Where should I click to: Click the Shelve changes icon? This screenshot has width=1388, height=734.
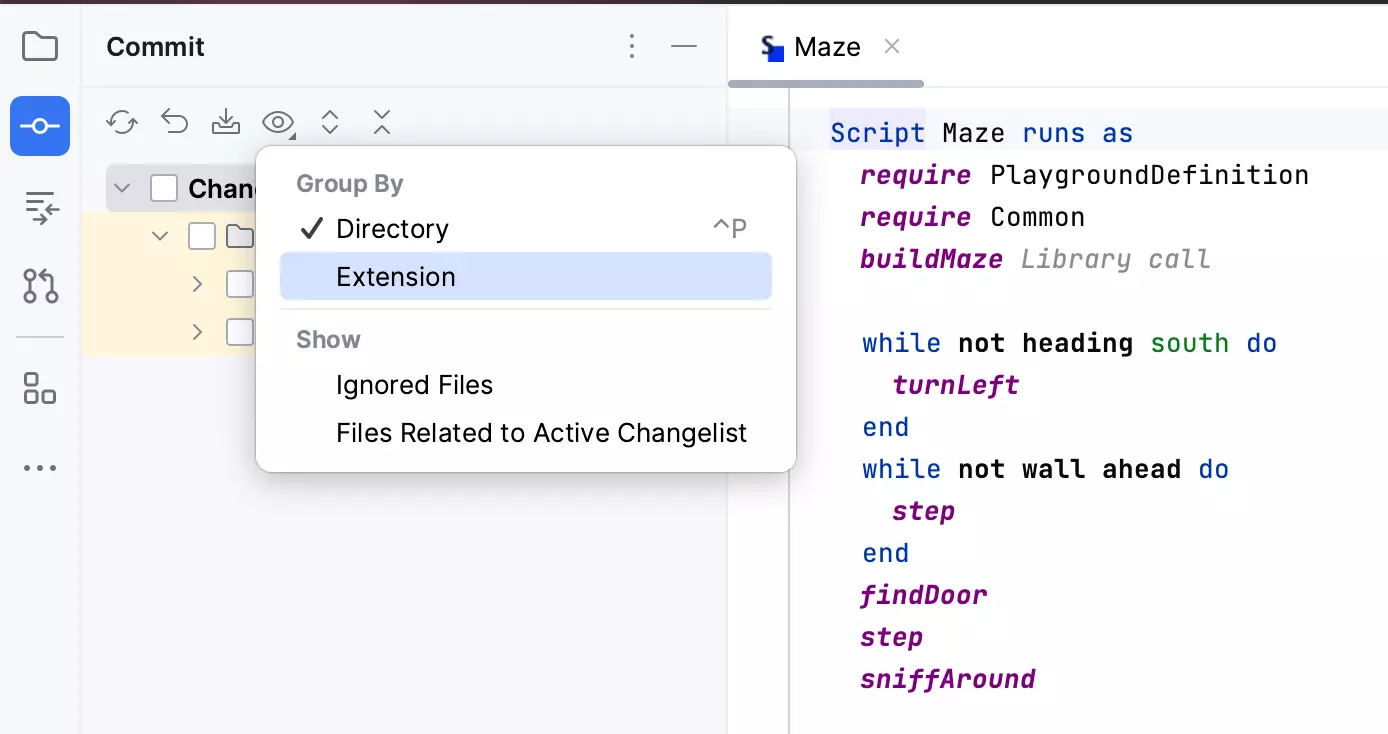(227, 123)
